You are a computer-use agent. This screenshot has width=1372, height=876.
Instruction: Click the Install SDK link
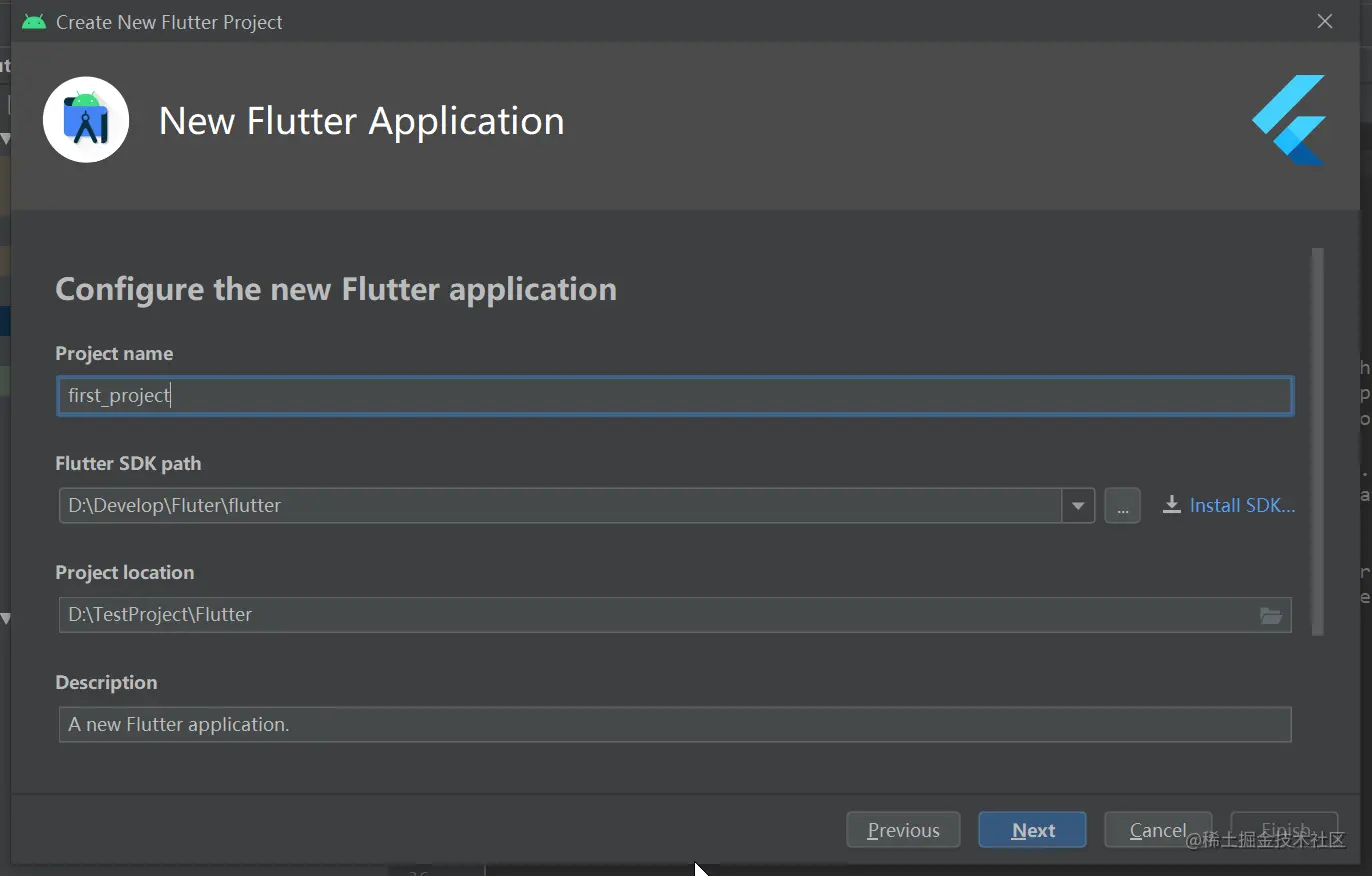pyautogui.click(x=1242, y=506)
